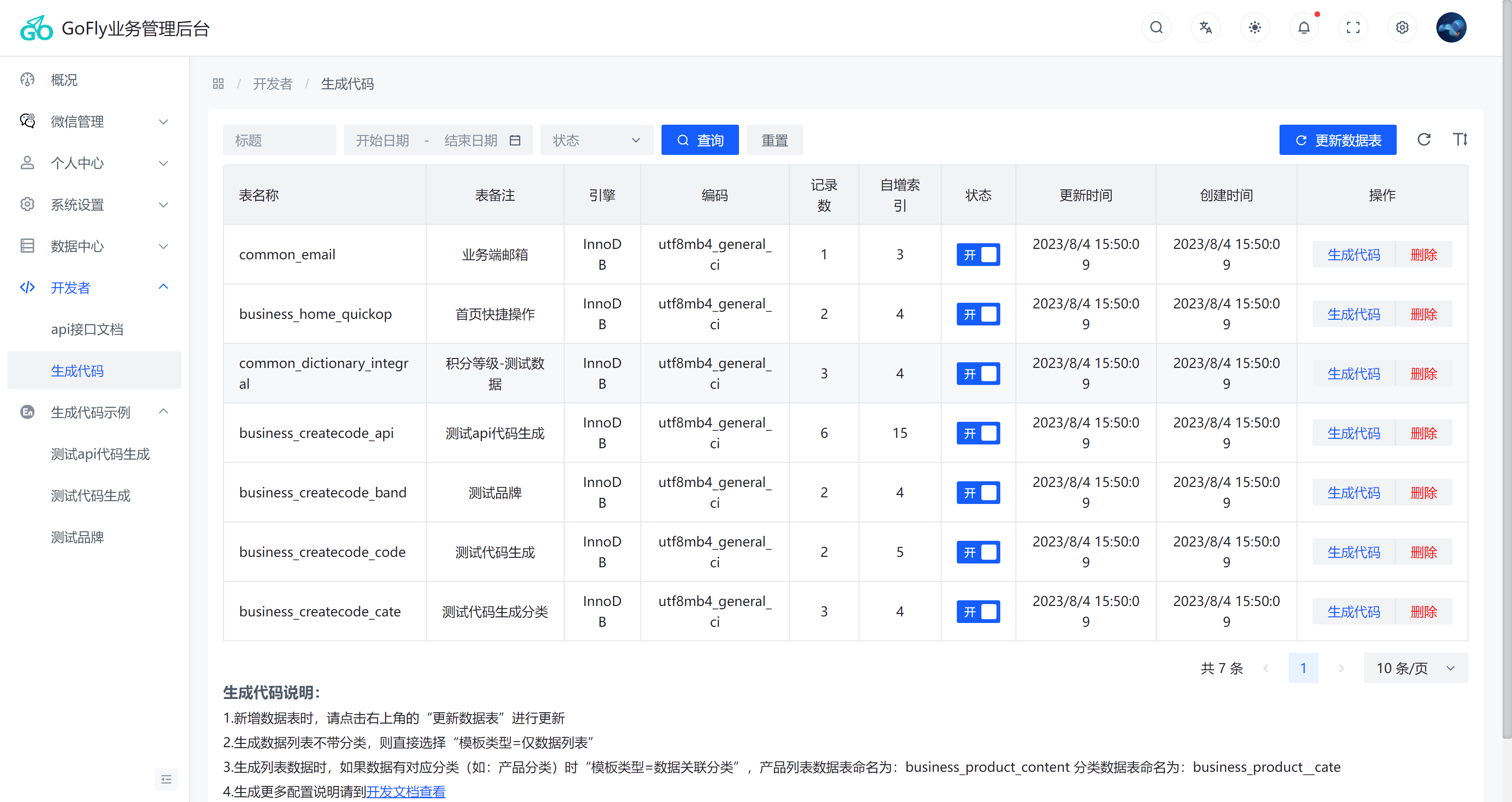Toggle status switch for common_email row
Viewport: 1512px width, 802px height.
coord(978,255)
